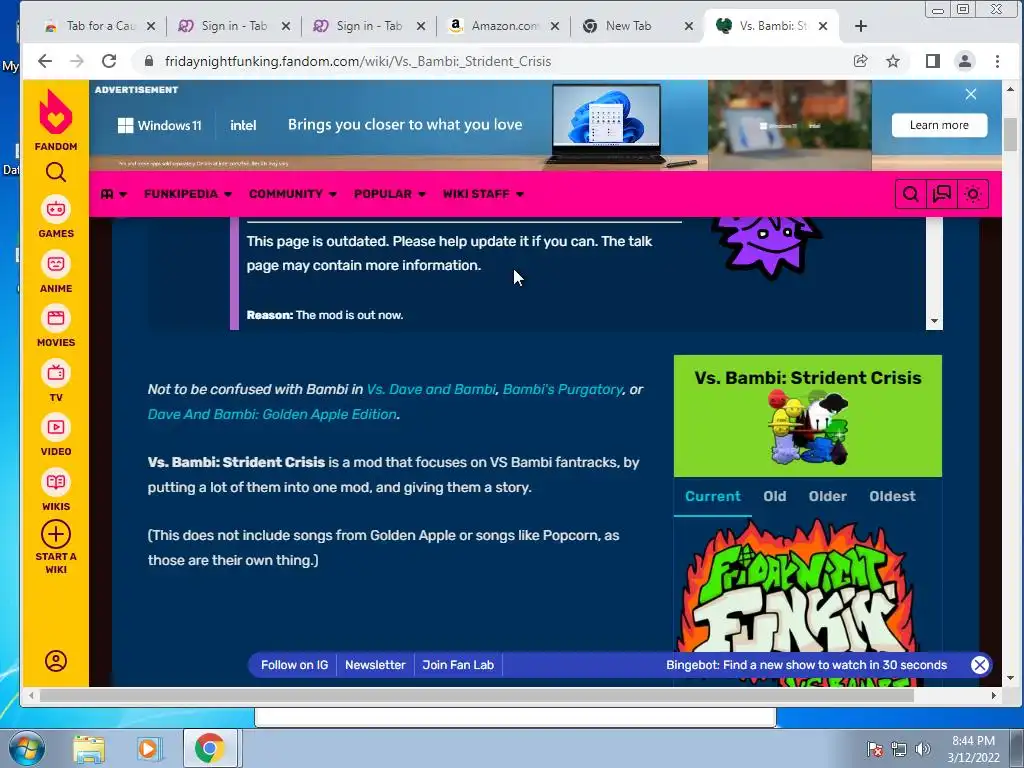1024x768 pixels.
Task: Click the wiki search magnifier in pink bar
Action: (910, 194)
